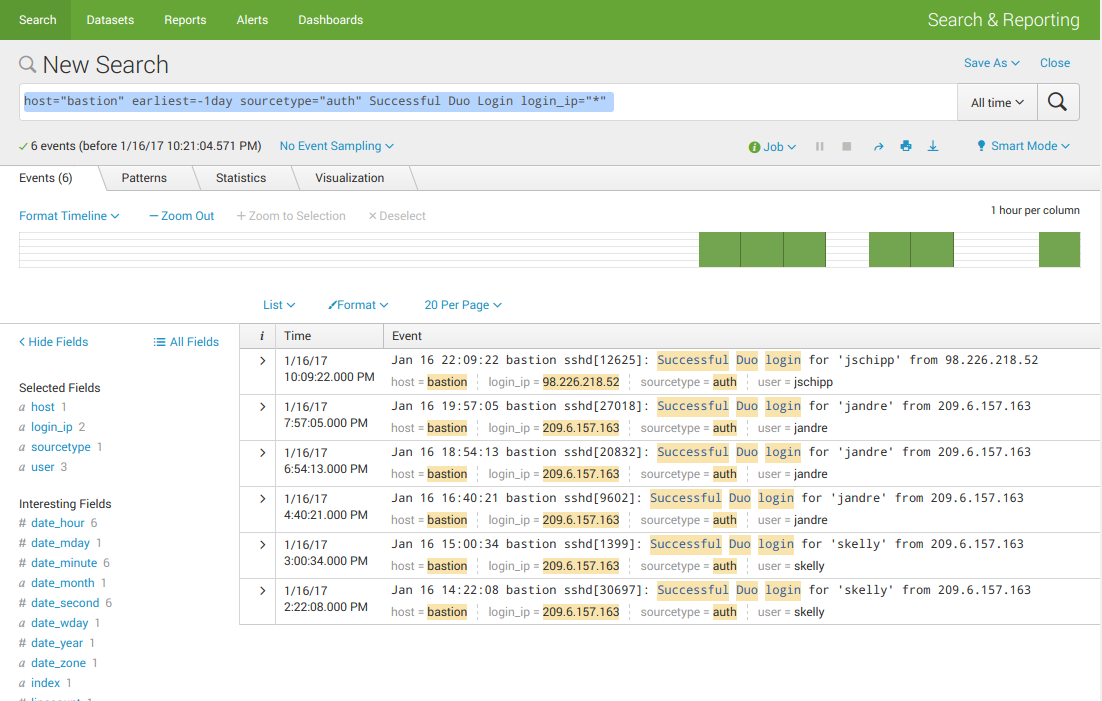Expand the jschipp login event row

pos(262,361)
